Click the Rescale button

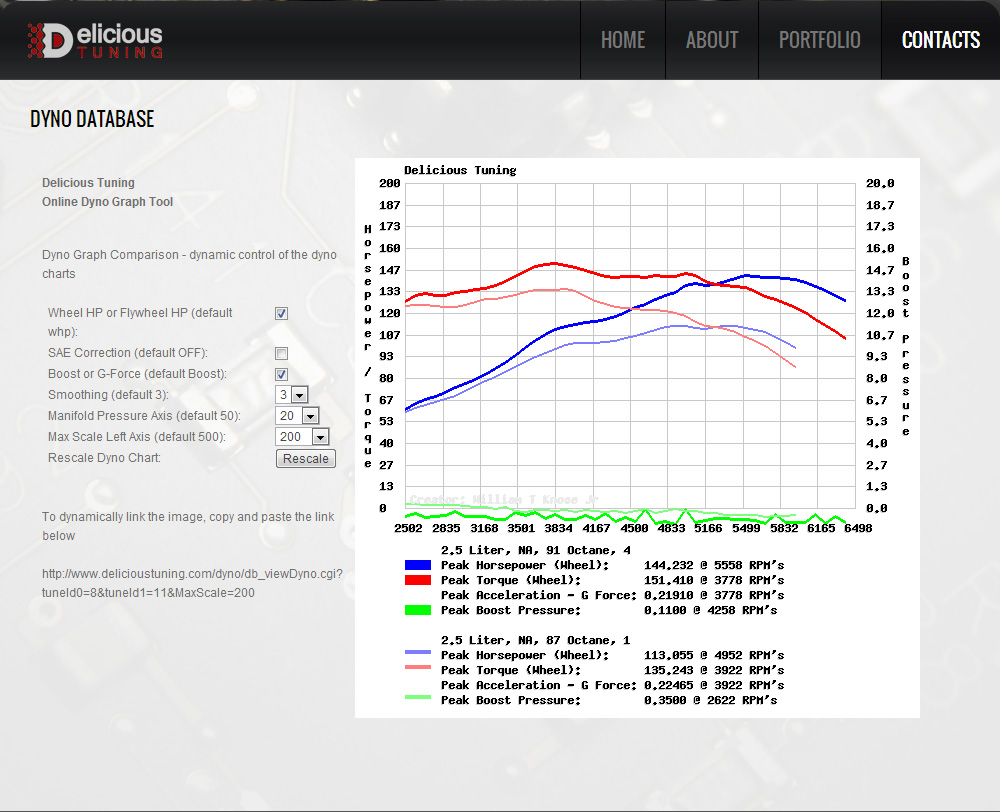305,459
